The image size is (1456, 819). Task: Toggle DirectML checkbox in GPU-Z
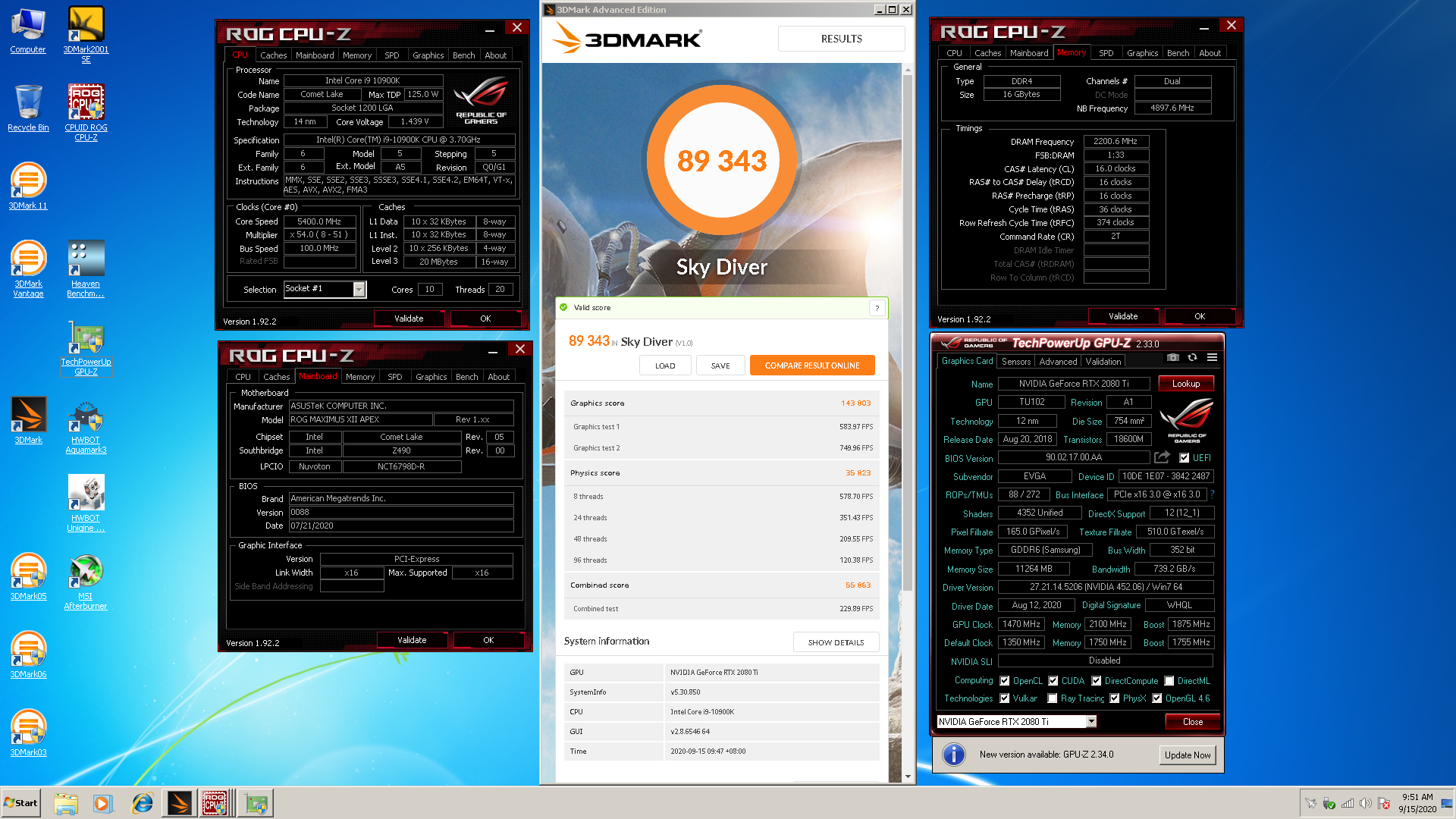[x=1169, y=681]
